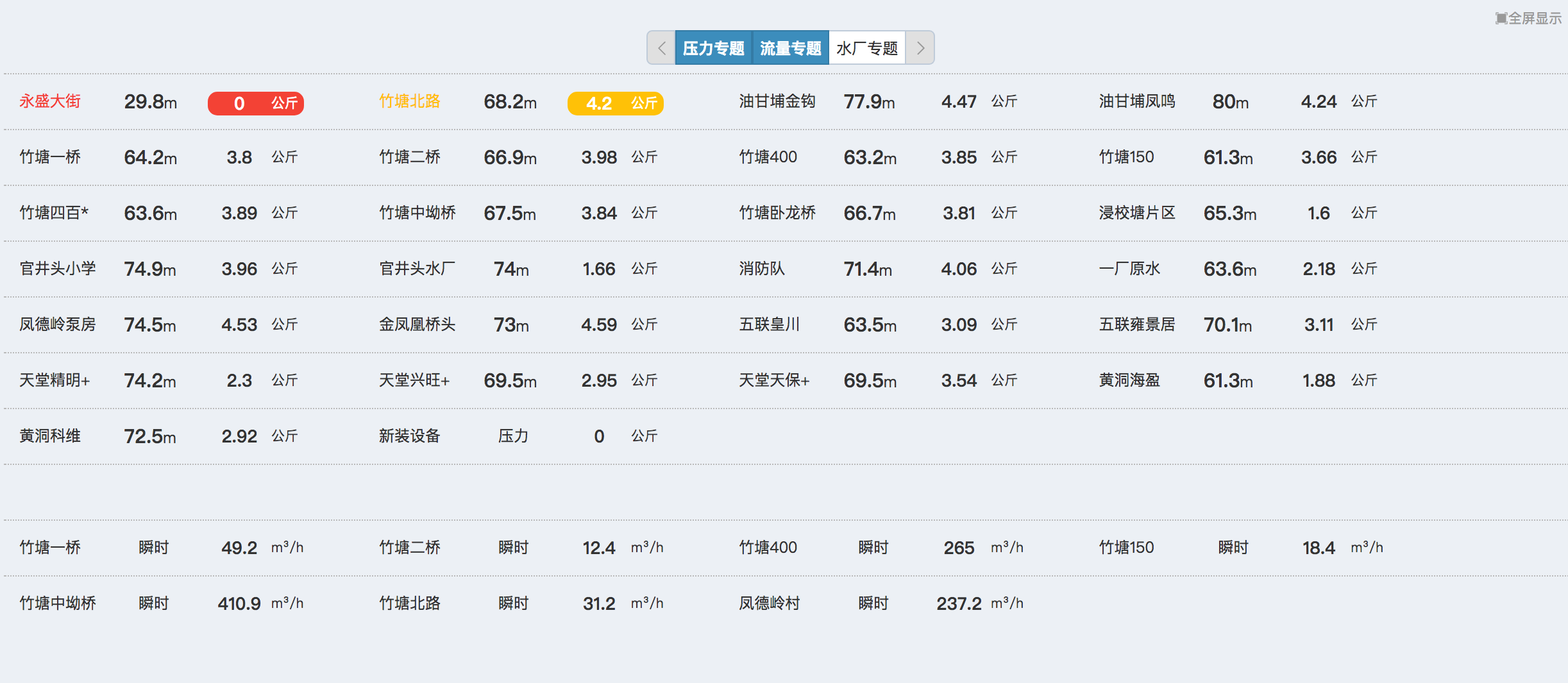Open the 永盛大街 alarmed station entry
Image resolution: width=1568 pixels, height=683 pixels.
[51, 101]
